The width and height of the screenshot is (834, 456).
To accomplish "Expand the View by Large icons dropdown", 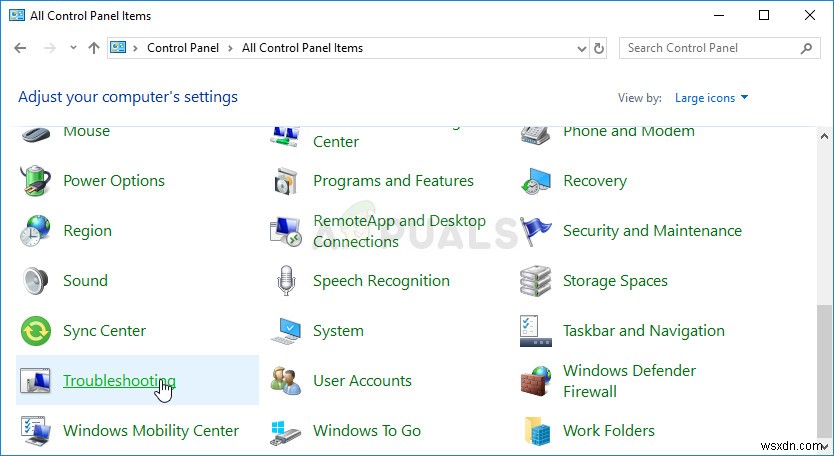I will click(711, 98).
